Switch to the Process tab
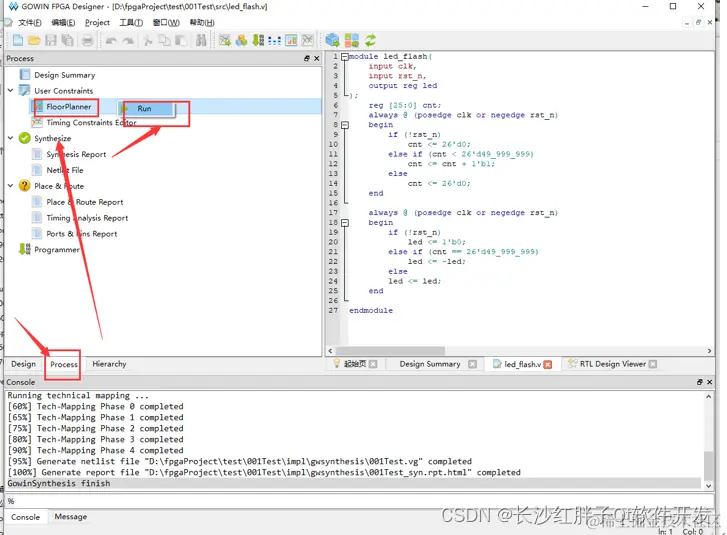The height and width of the screenshot is (535, 727). point(64,364)
